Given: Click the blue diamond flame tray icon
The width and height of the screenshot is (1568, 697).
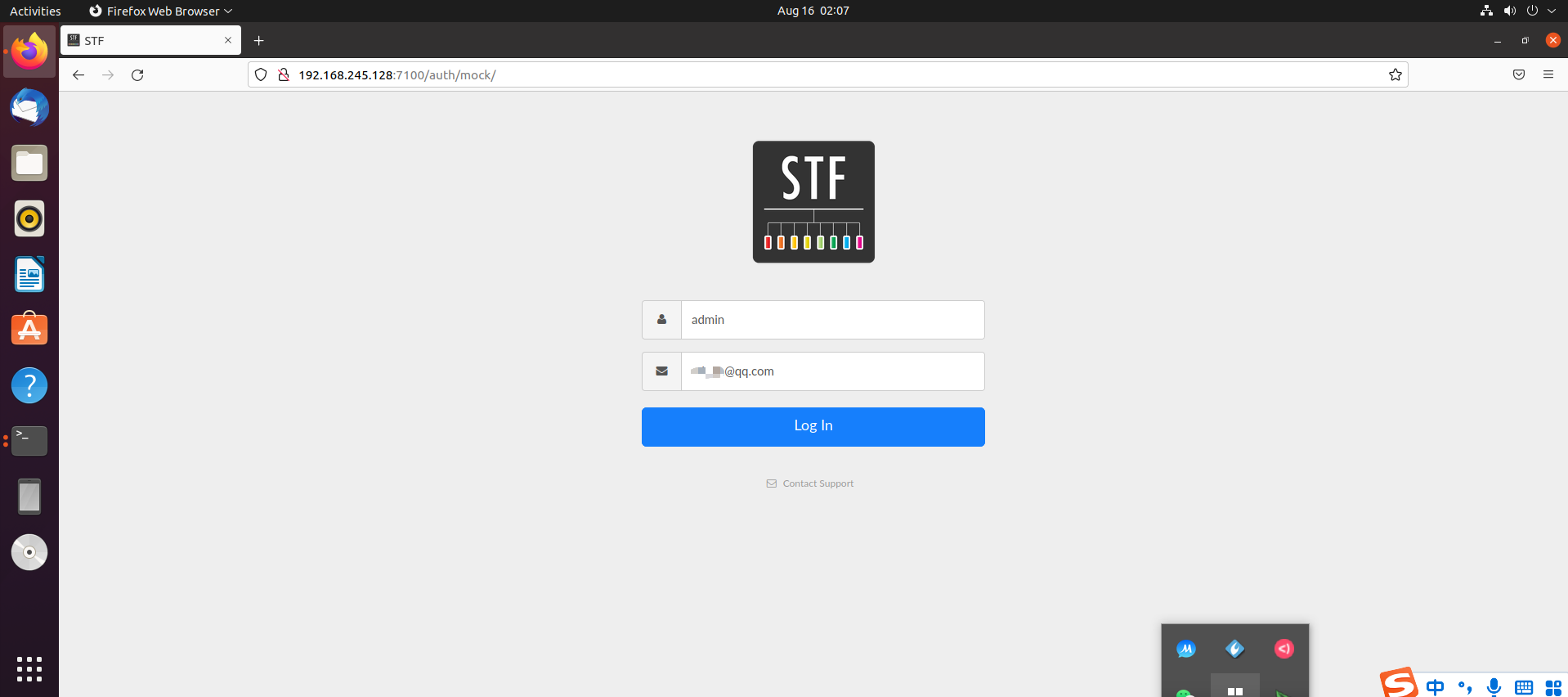Looking at the screenshot, I should coord(1235,649).
